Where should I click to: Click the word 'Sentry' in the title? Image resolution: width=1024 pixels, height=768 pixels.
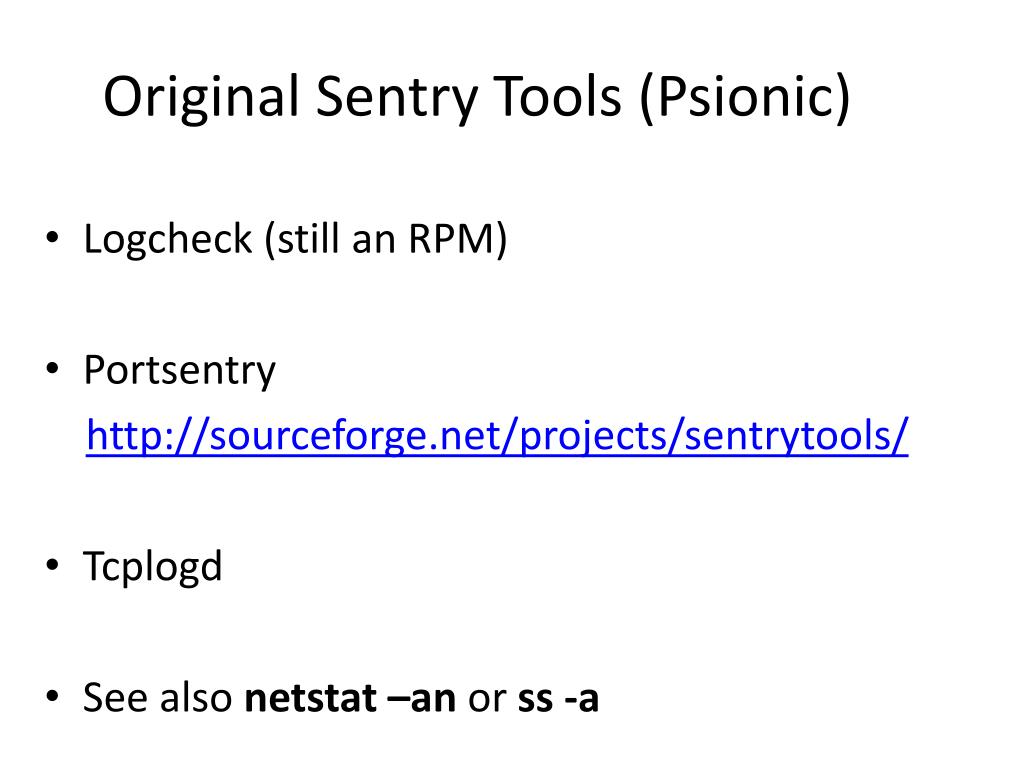point(397,97)
